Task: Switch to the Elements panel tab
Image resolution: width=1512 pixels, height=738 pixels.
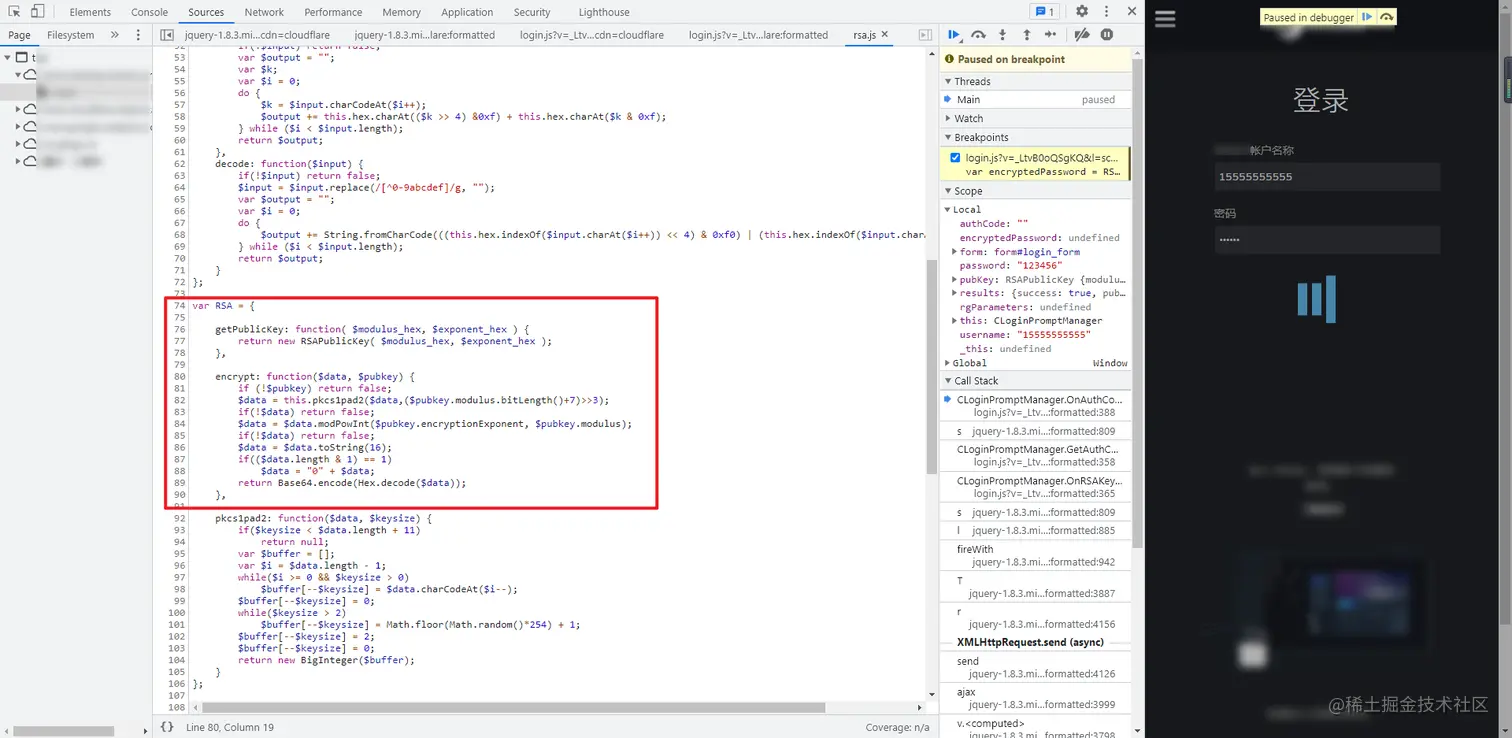Action: point(90,12)
